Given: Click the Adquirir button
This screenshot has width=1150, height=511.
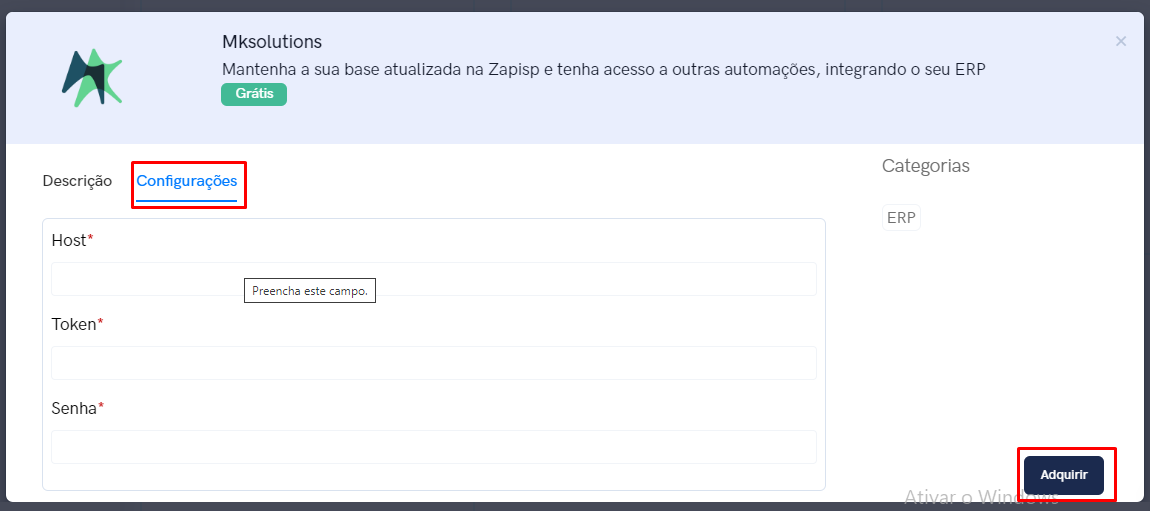Looking at the screenshot, I should click(x=1063, y=475).
